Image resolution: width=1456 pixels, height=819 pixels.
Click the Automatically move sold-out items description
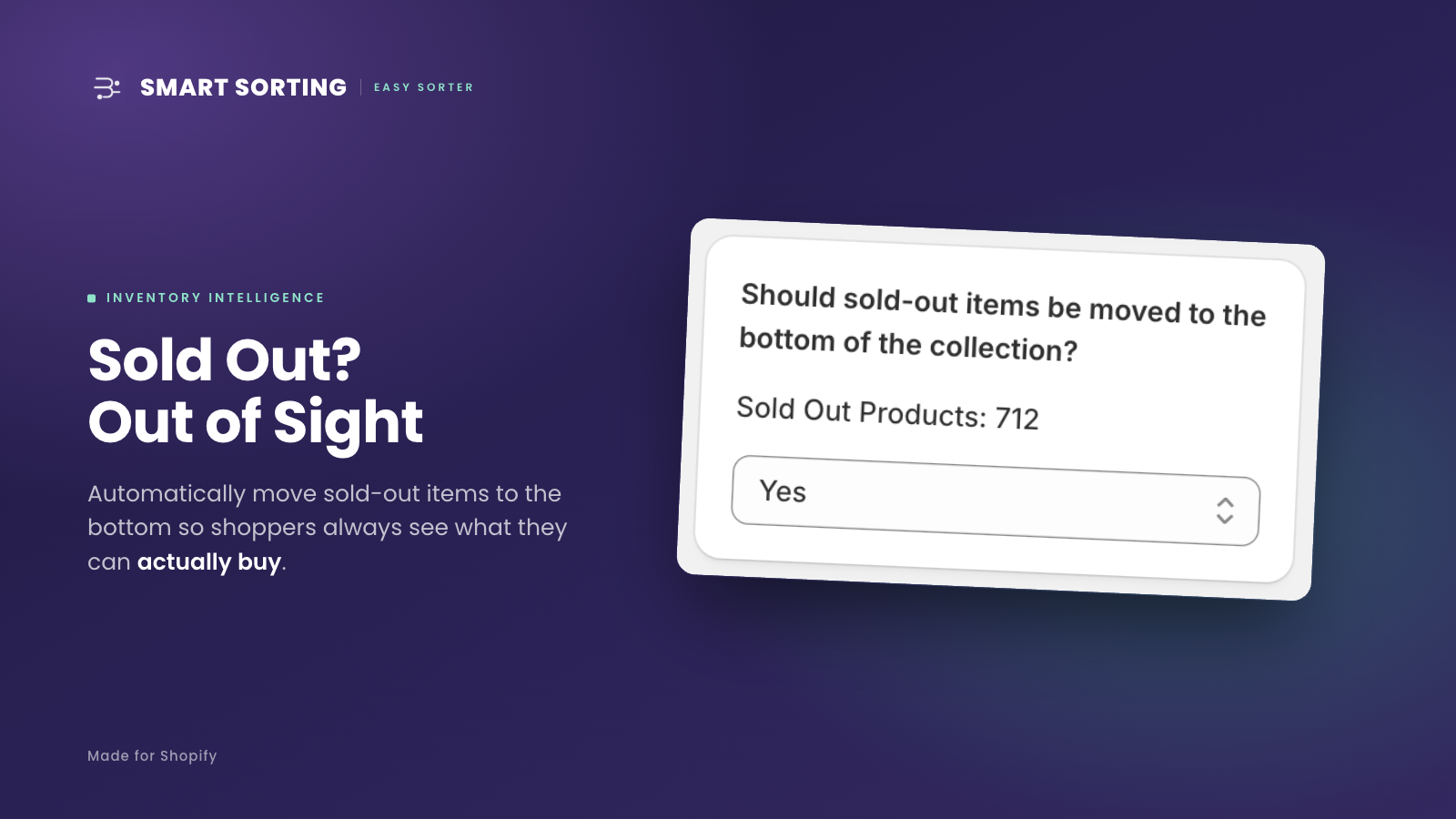(328, 528)
